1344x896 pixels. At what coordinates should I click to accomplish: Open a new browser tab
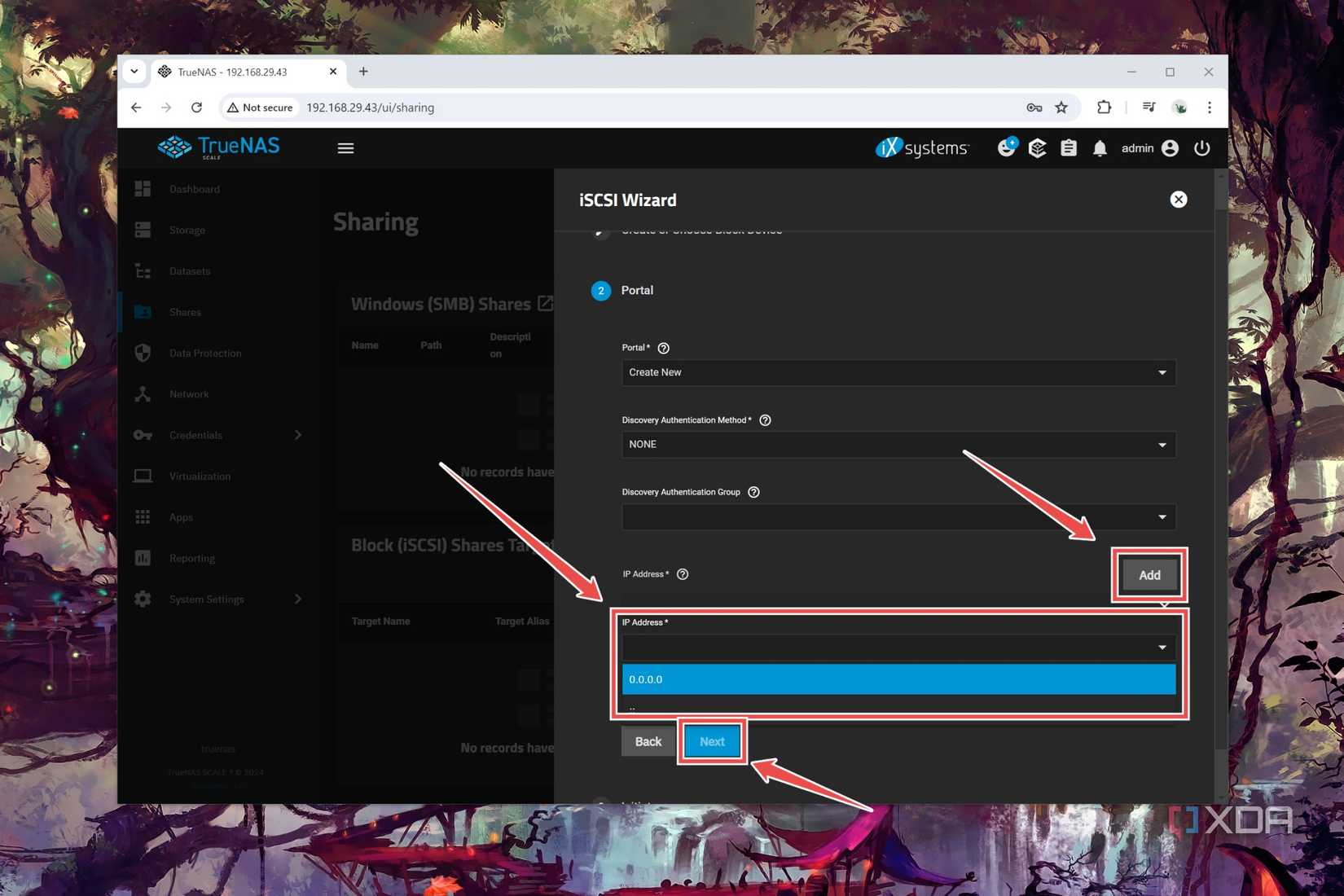click(363, 72)
